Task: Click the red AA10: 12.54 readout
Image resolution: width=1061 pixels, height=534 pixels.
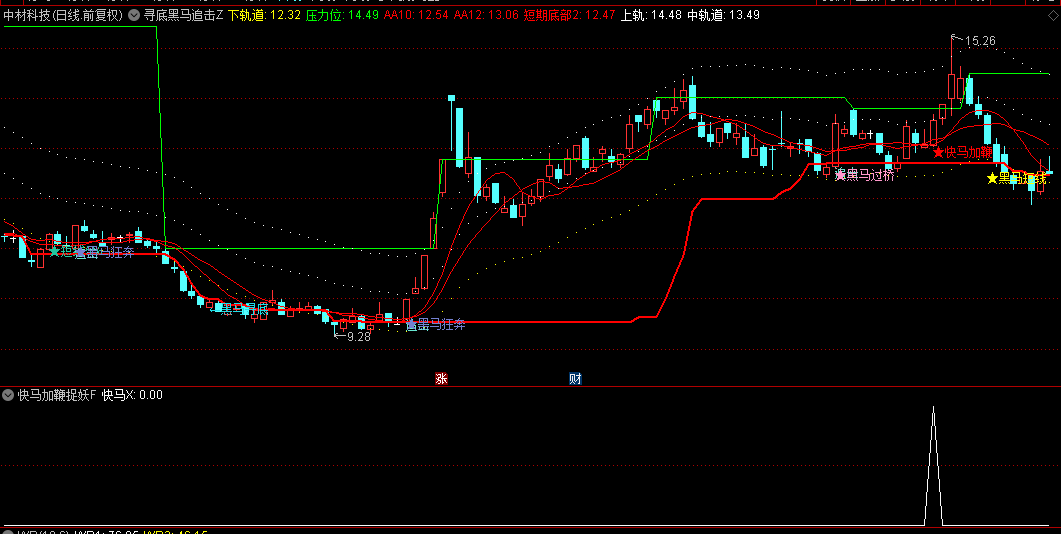Action: point(416,15)
